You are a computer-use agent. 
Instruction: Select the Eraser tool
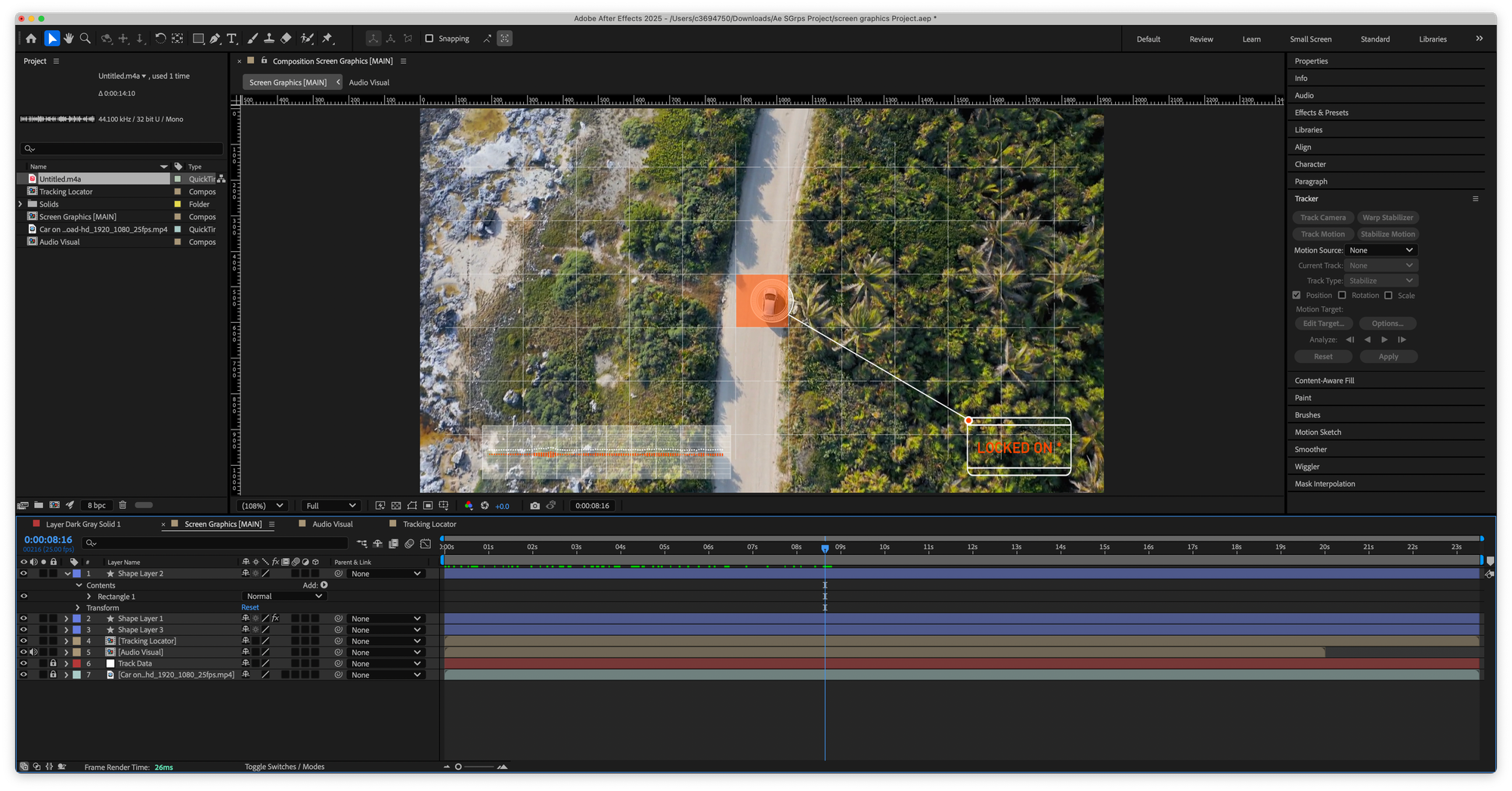[286, 39]
